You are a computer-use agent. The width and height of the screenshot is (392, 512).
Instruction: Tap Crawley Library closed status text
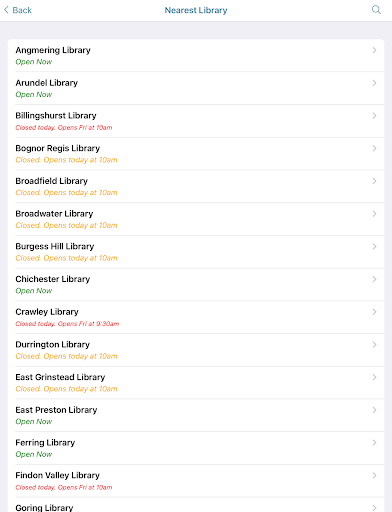[67, 324]
